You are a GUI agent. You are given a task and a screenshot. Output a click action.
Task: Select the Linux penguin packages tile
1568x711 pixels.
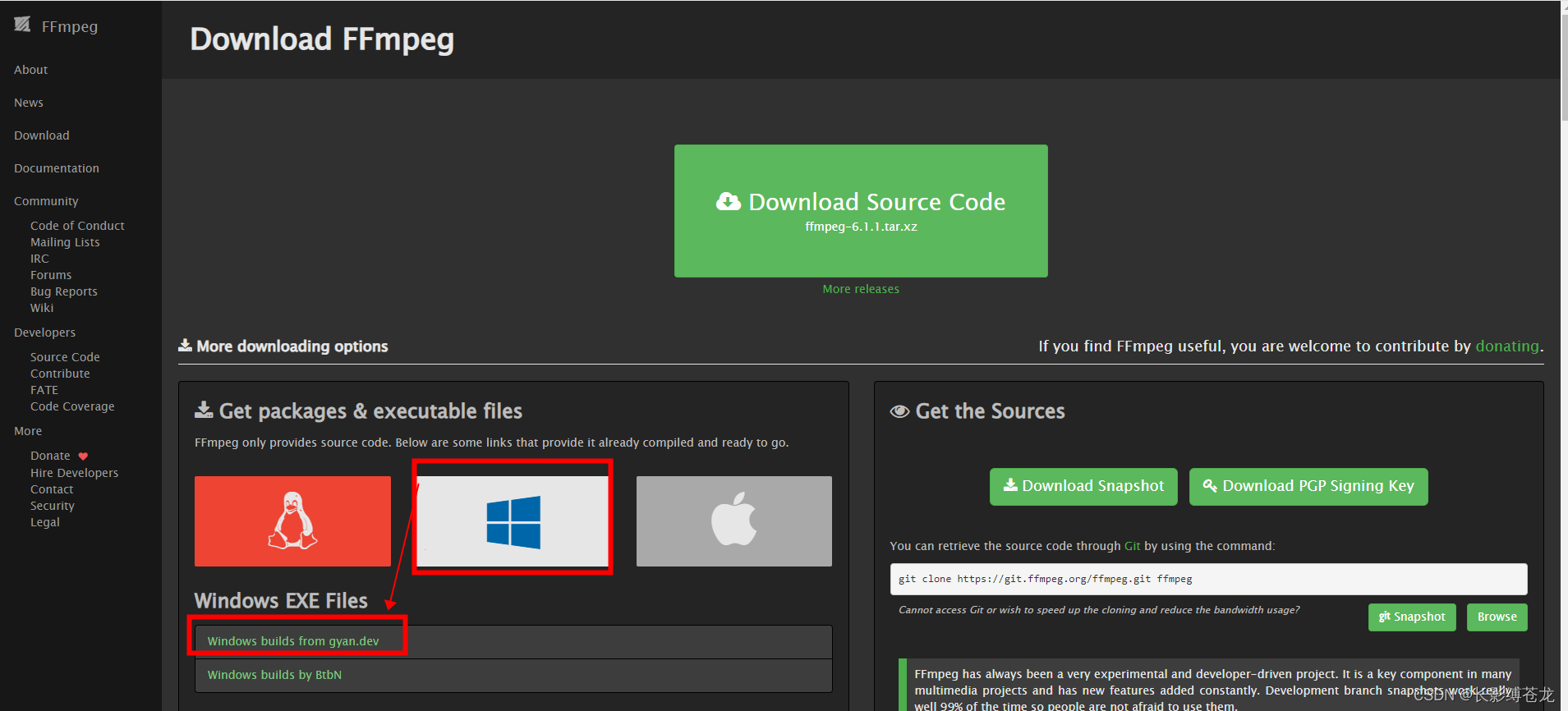[292, 521]
